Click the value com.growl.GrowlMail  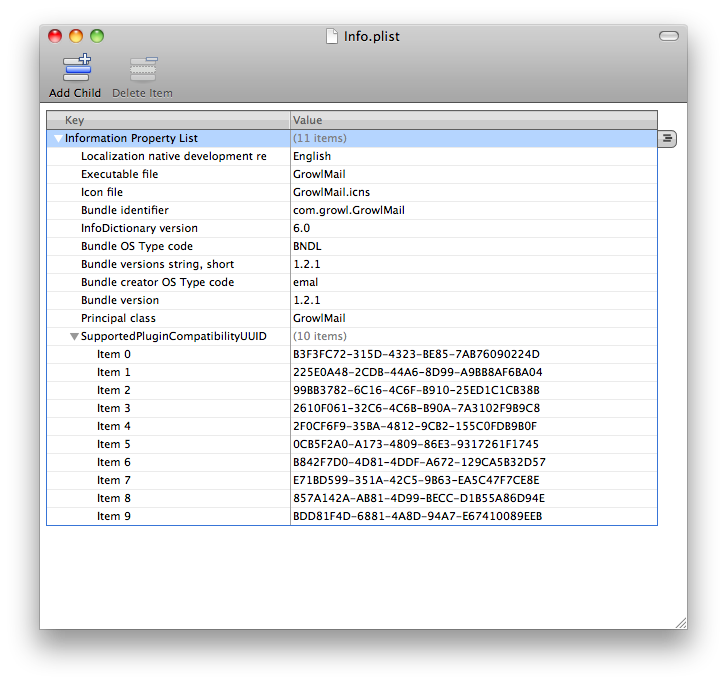click(x=349, y=210)
